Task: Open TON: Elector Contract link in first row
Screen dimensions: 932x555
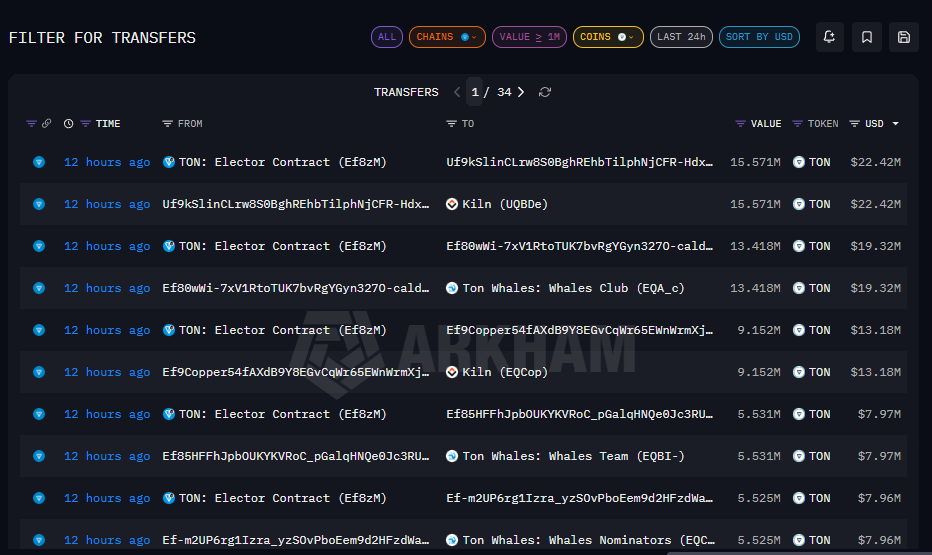Action: pyautogui.click(x=282, y=162)
